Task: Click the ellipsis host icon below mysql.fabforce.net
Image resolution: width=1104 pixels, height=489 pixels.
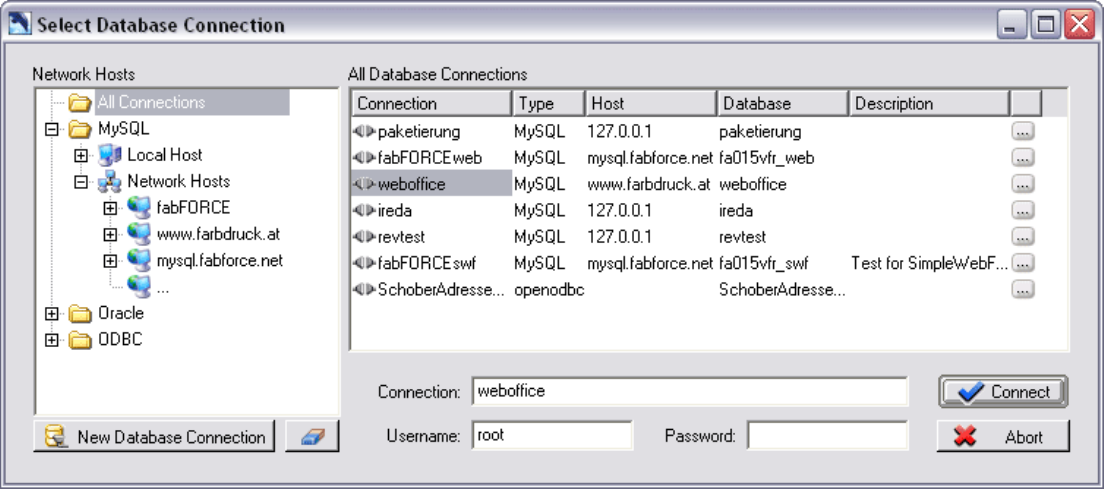Action: tap(139, 288)
